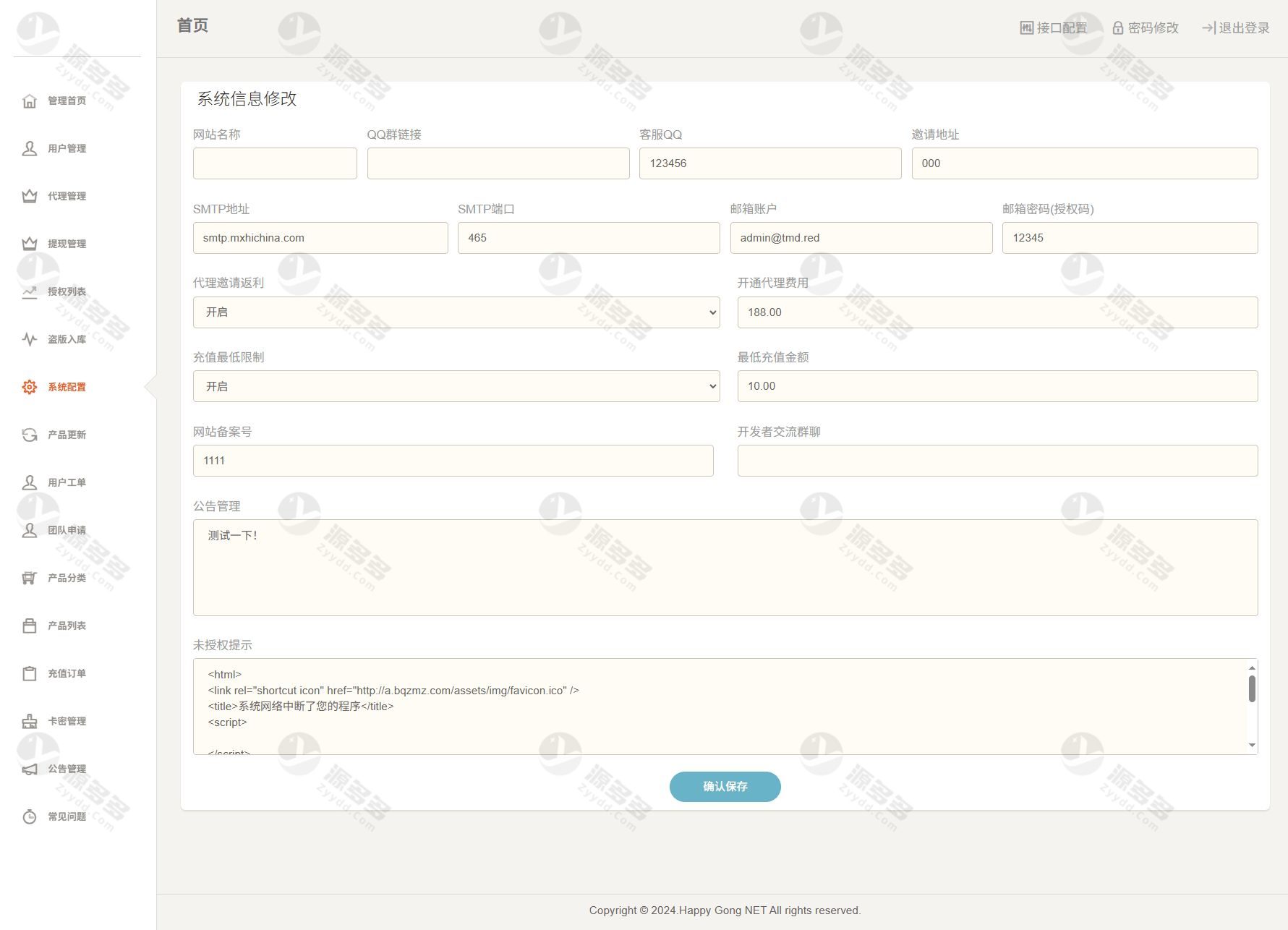The image size is (1288, 930).
Task: Click the 首页 page title
Action: point(192,25)
